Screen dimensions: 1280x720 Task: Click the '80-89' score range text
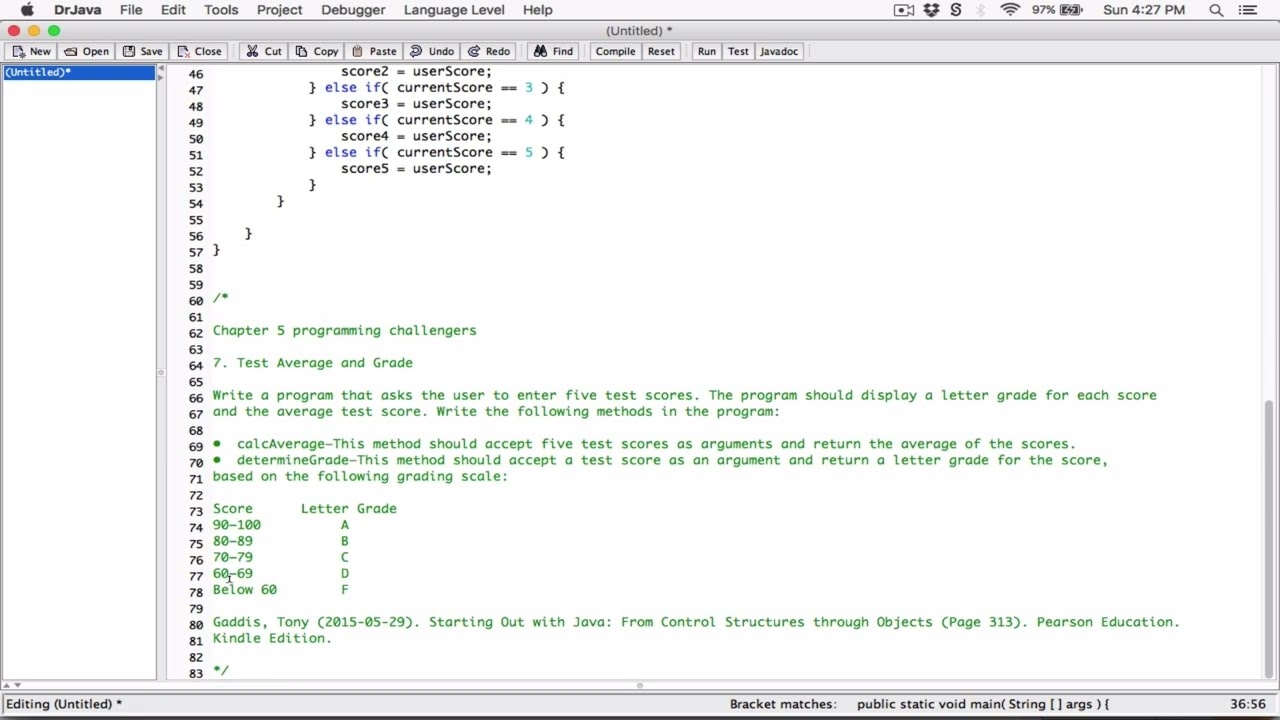[x=232, y=541]
